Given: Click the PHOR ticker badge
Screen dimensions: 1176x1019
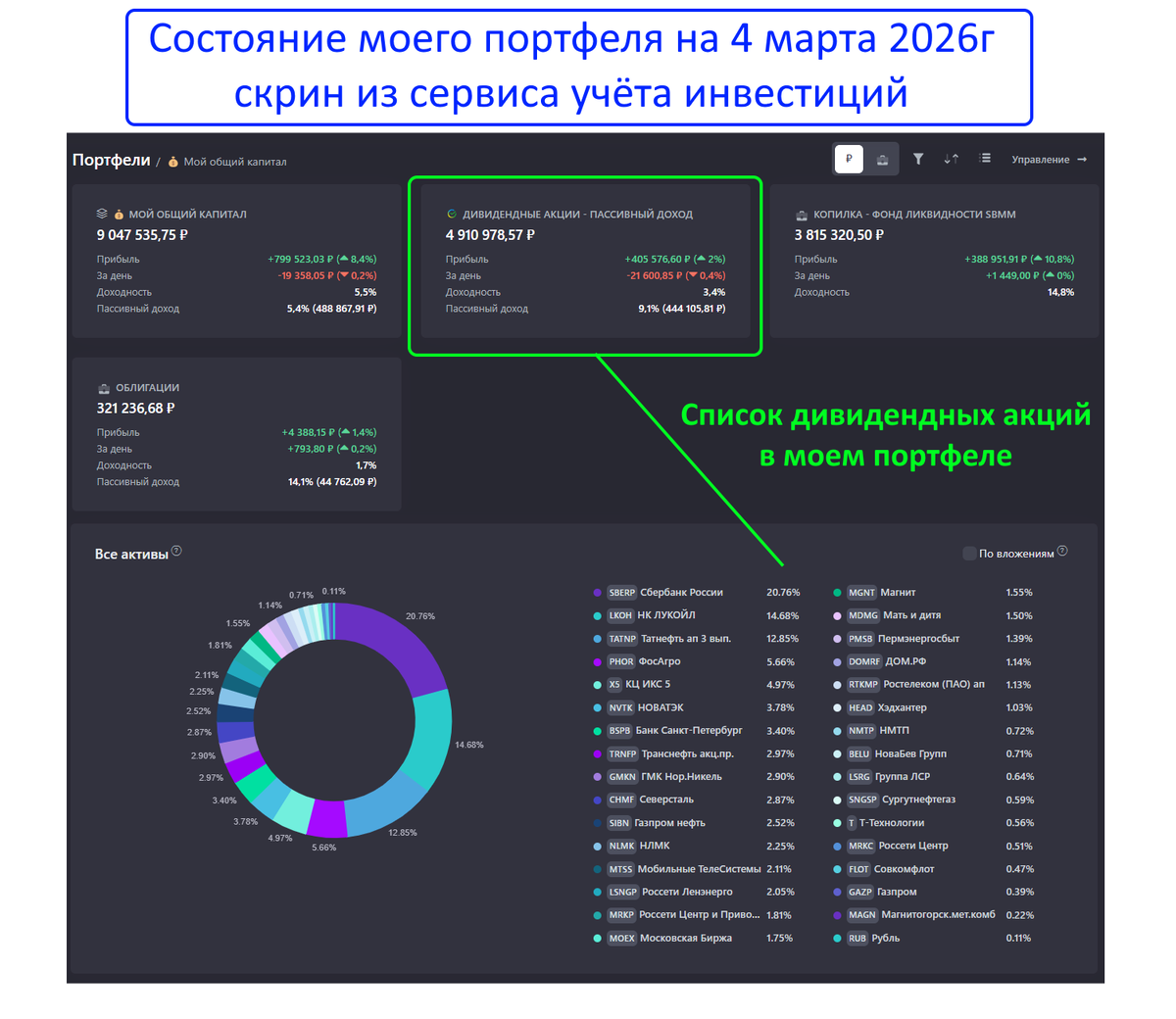Looking at the screenshot, I should pyautogui.click(x=621, y=661).
